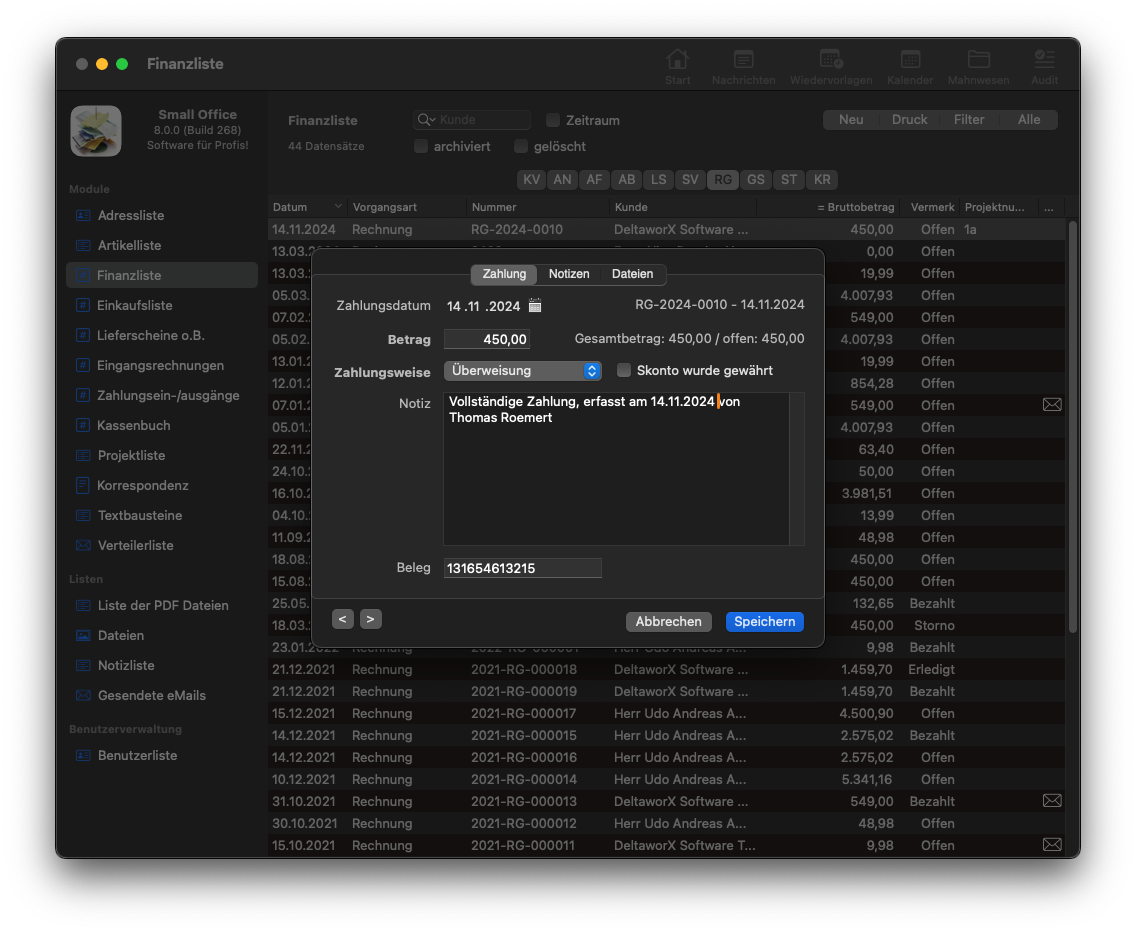
Task: Click the email icon on the 549,00 Bezahlt row
Action: tap(1052, 801)
